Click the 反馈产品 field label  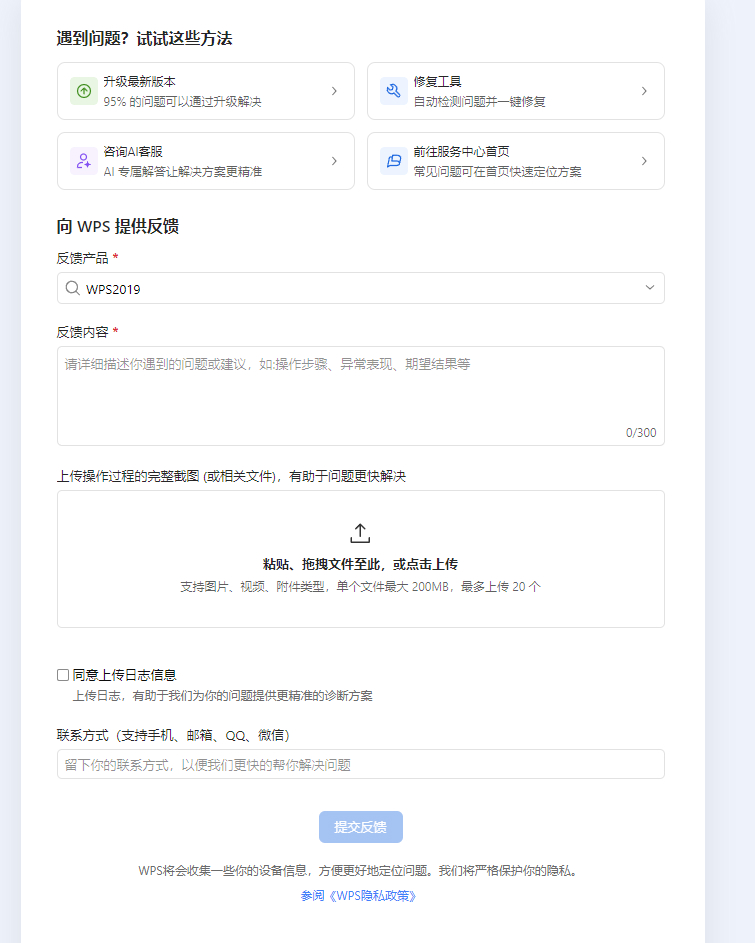pos(82,258)
